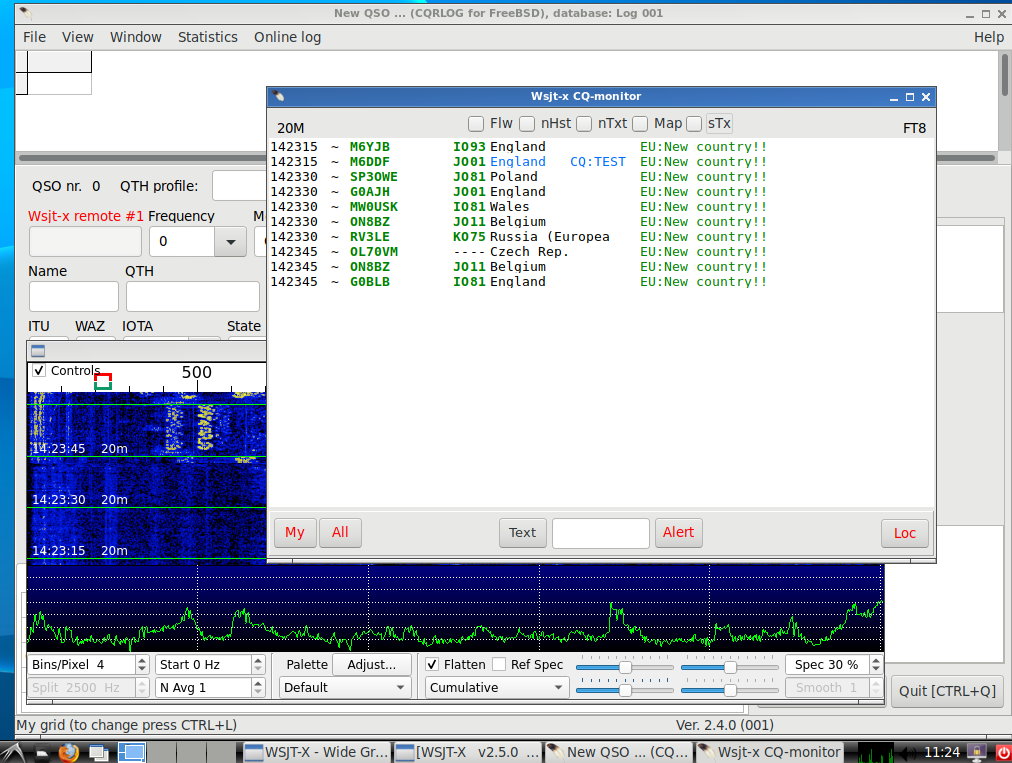Click the volume speaker tray icon

coord(908,753)
